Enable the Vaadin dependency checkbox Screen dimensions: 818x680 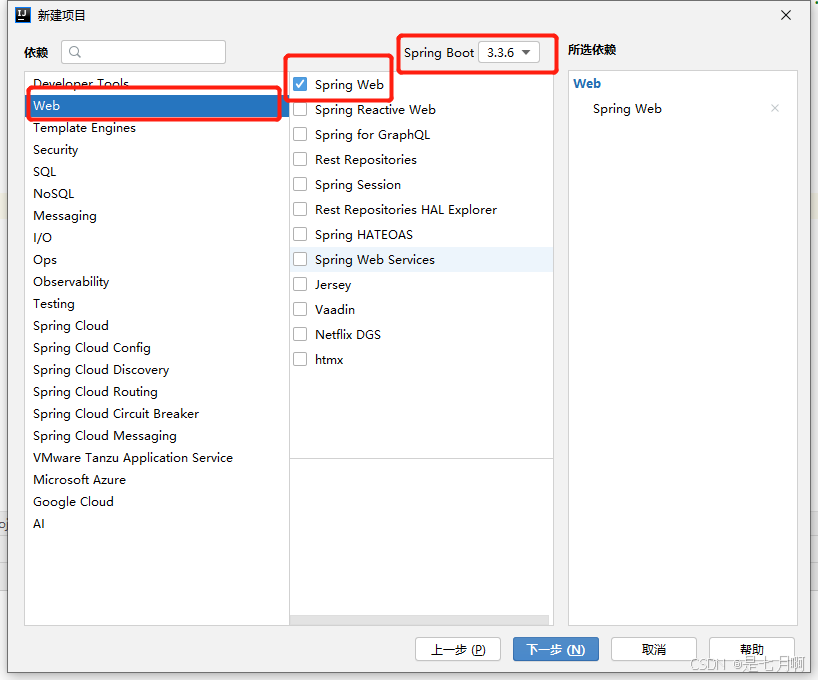[300, 309]
